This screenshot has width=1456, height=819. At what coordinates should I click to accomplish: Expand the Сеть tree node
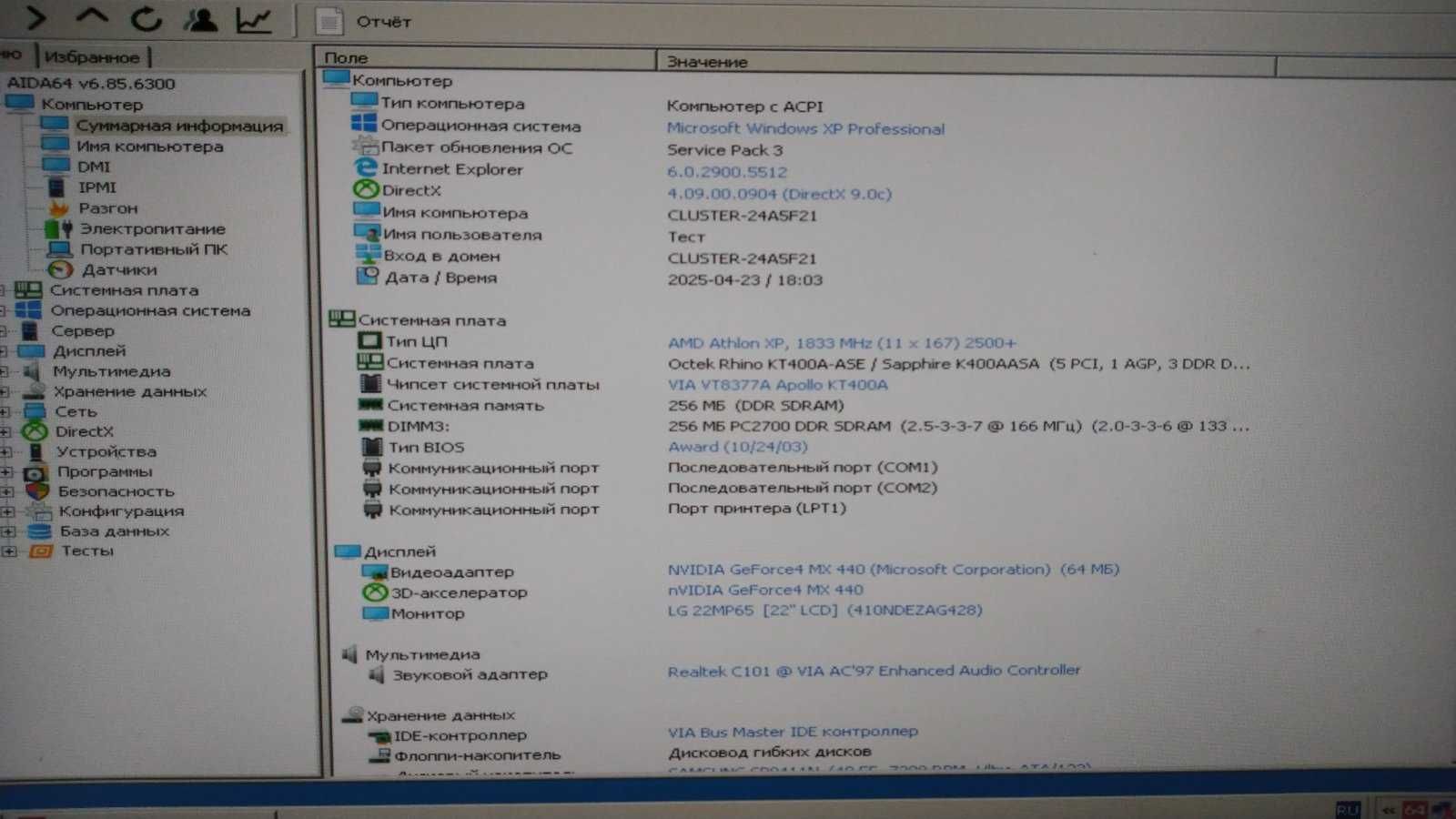point(5,411)
